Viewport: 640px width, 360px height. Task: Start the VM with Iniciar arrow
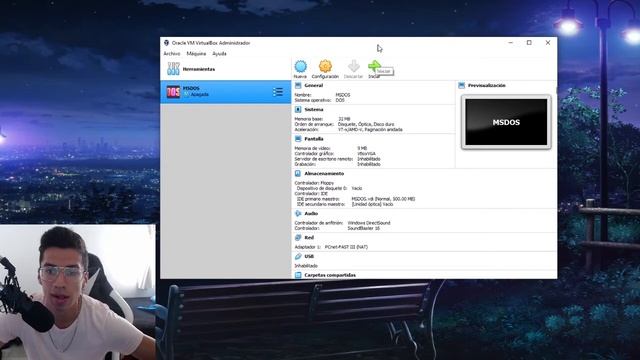coord(374,66)
